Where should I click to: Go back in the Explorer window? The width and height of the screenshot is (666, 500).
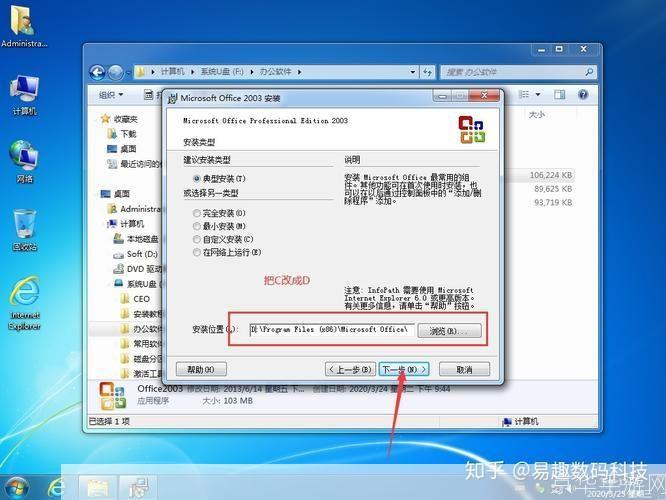97,73
